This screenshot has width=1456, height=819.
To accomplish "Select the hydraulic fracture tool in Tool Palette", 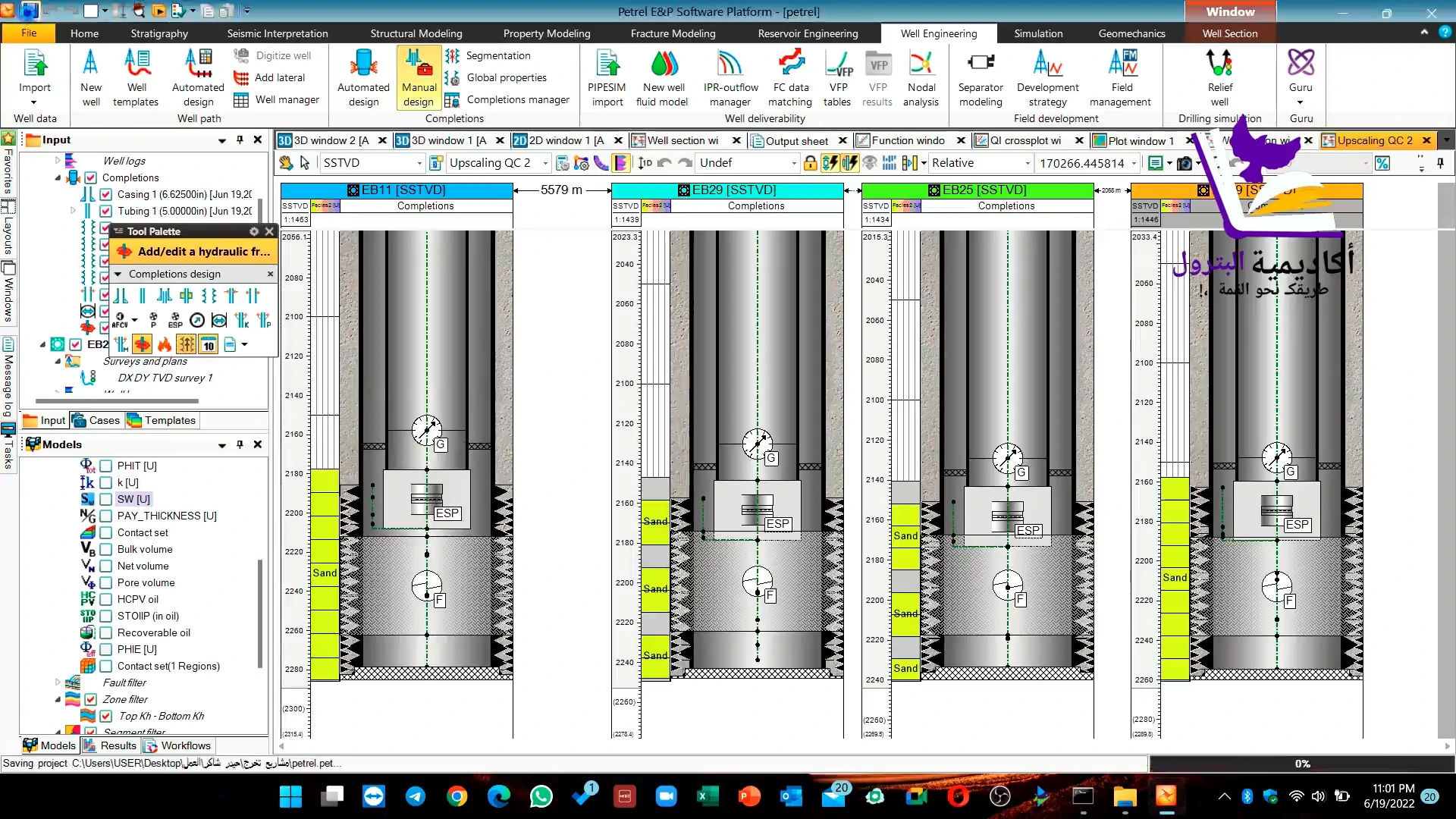I will tap(142, 344).
